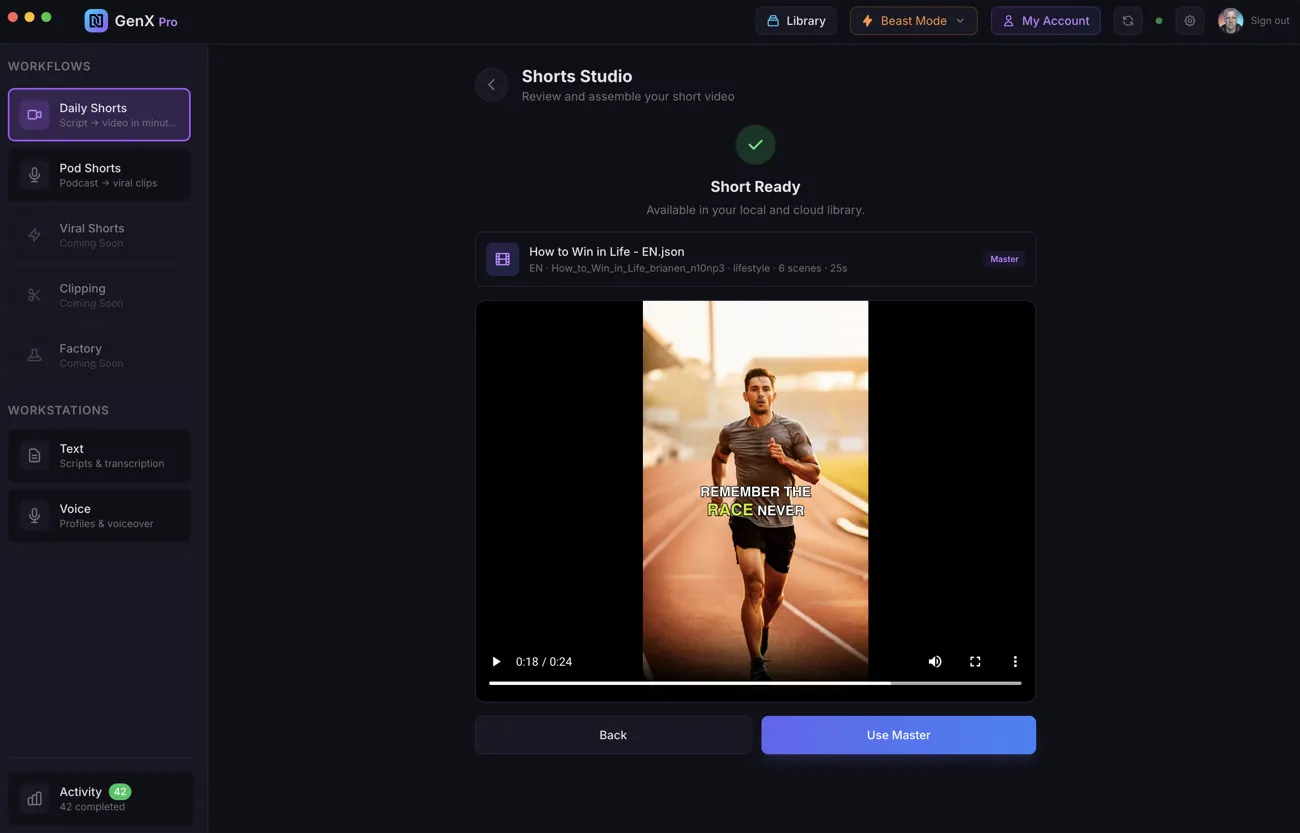Open the Pod Shorts microphone workflow
Viewport: 1300px width, 833px height.
point(36,174)
